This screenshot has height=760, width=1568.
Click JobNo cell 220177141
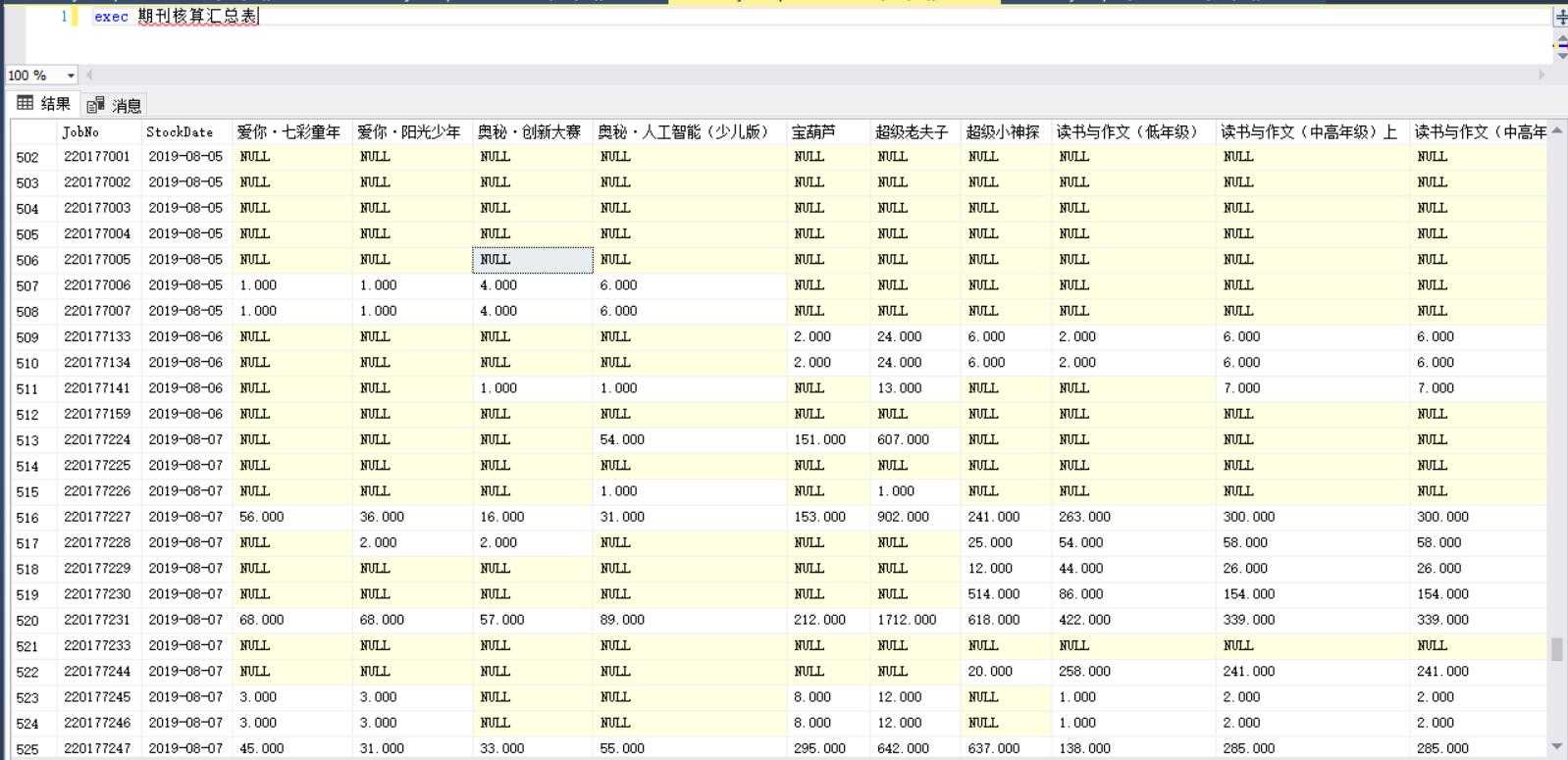(x=98, y=388)
